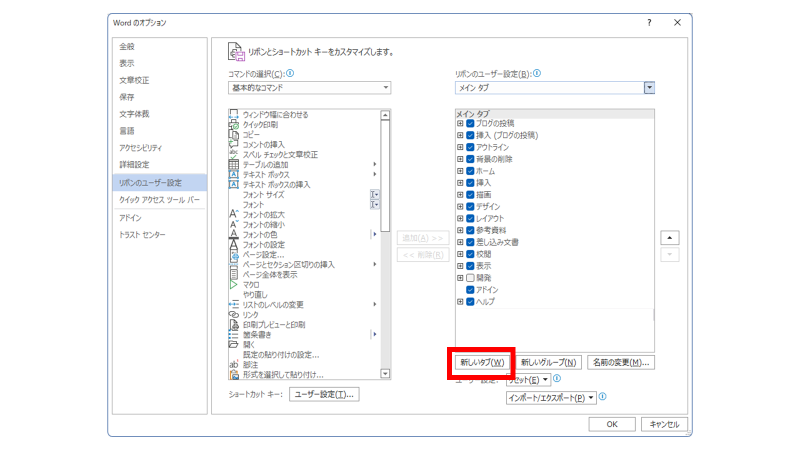The width and height of the screenshot is (800, 450).
Task: Select the フォントの拡大 icon command
Action: click(234, 214)
